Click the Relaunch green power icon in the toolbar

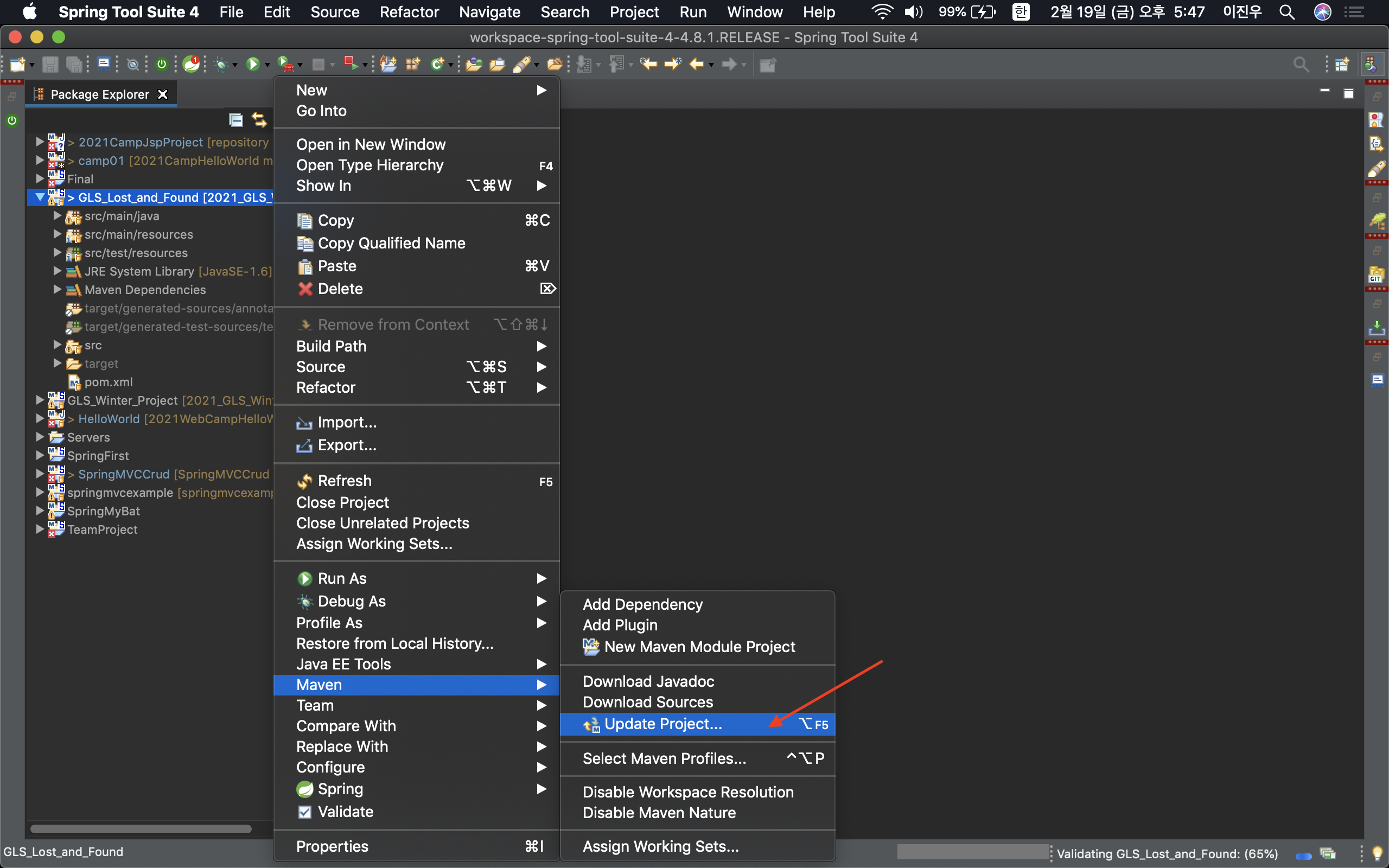(162, 65)
